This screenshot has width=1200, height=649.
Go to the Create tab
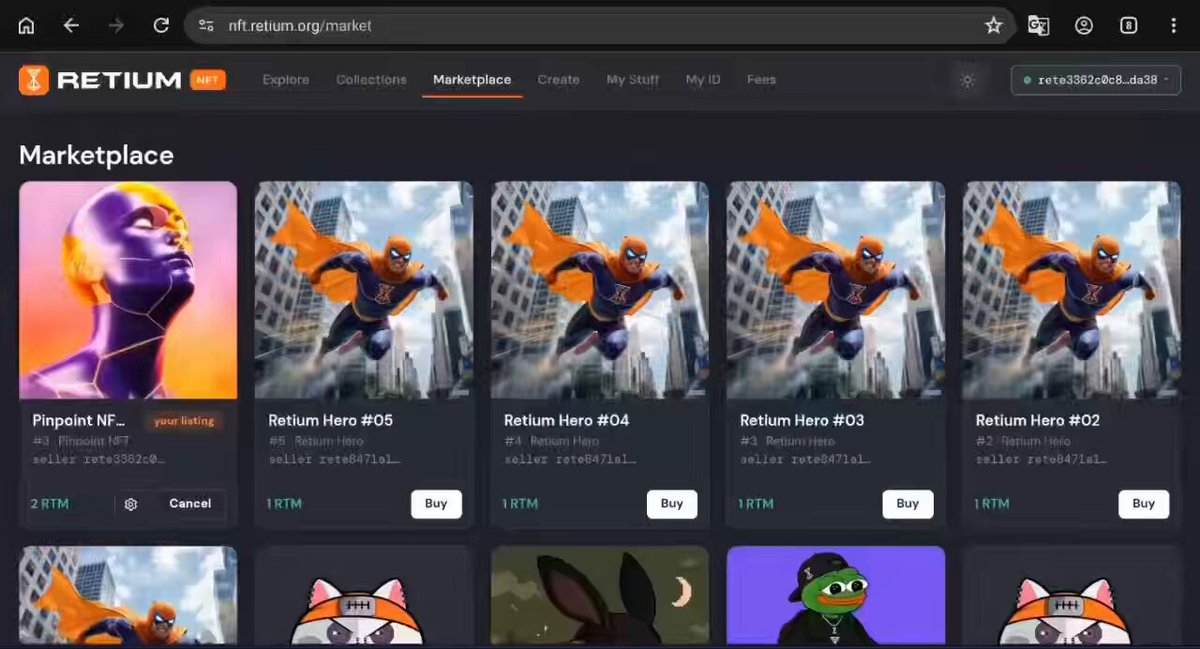point(558,80)
